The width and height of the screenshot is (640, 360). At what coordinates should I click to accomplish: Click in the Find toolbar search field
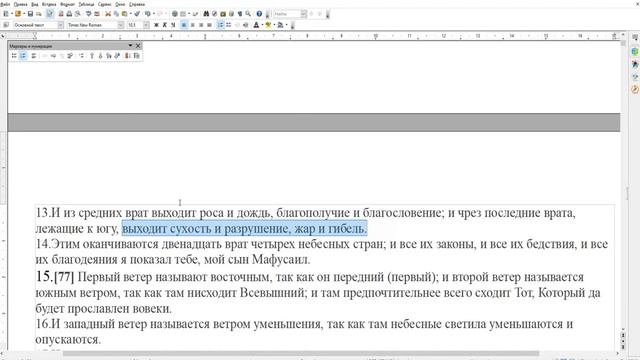[x=287, y=14]
